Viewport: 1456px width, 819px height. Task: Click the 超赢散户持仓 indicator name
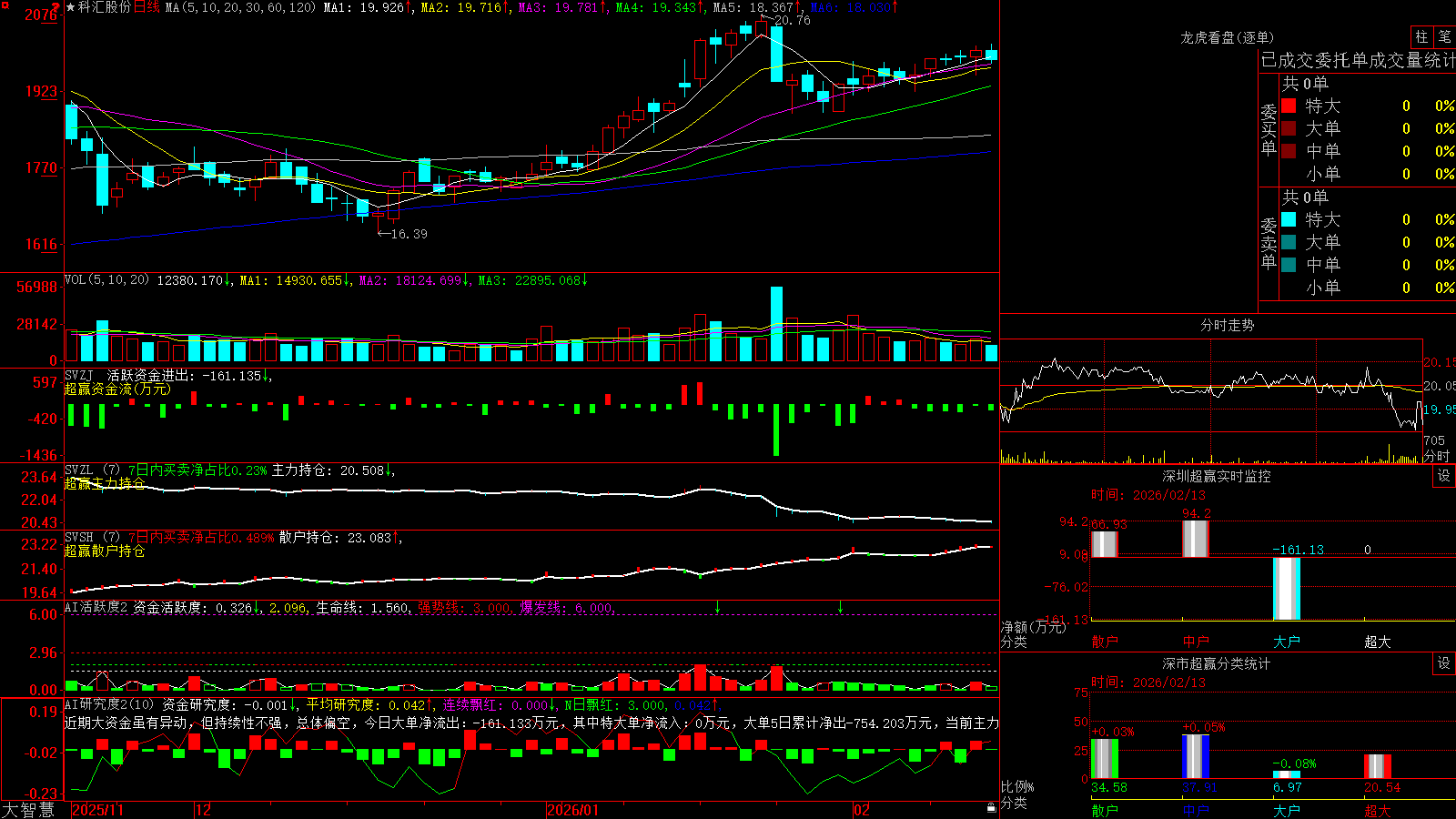(x=105, y=551)
